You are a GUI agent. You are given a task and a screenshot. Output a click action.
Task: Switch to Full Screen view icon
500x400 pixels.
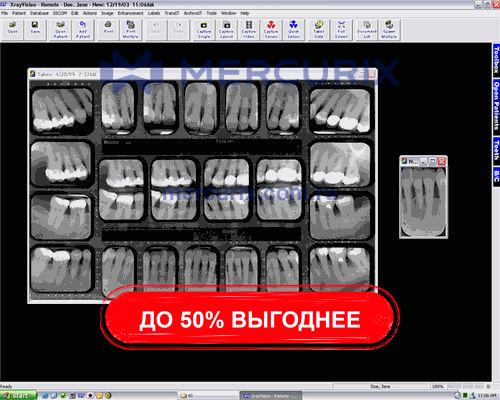pos(341,29)
